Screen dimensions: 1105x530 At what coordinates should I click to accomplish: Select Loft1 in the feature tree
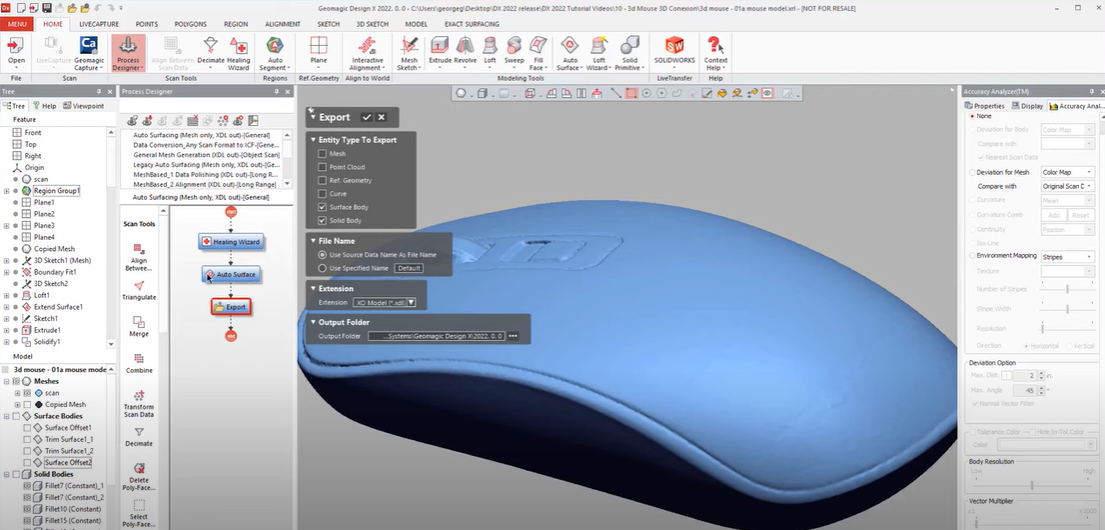click(42, 295)
